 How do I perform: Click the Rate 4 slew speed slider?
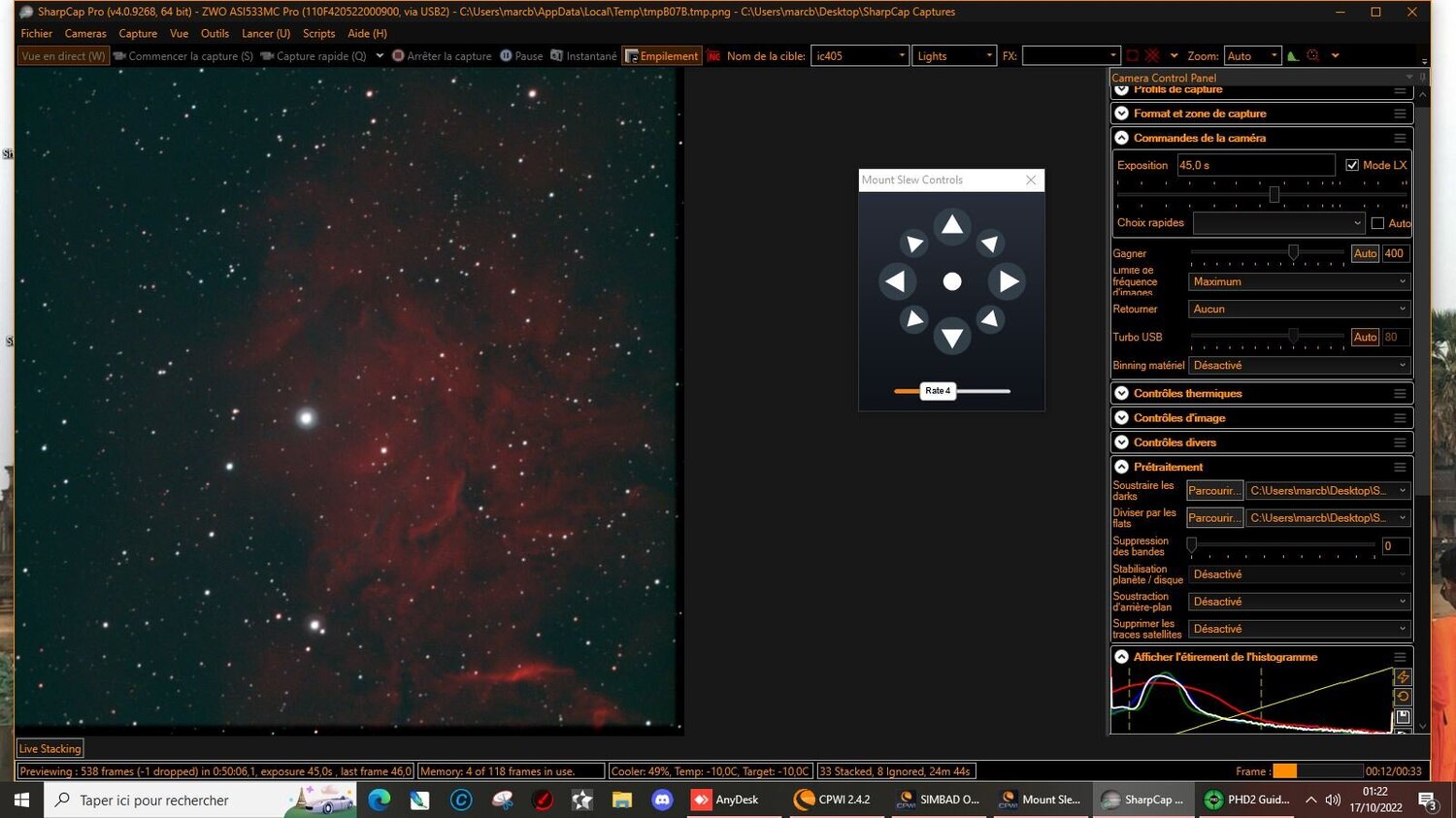pos(951,391)
